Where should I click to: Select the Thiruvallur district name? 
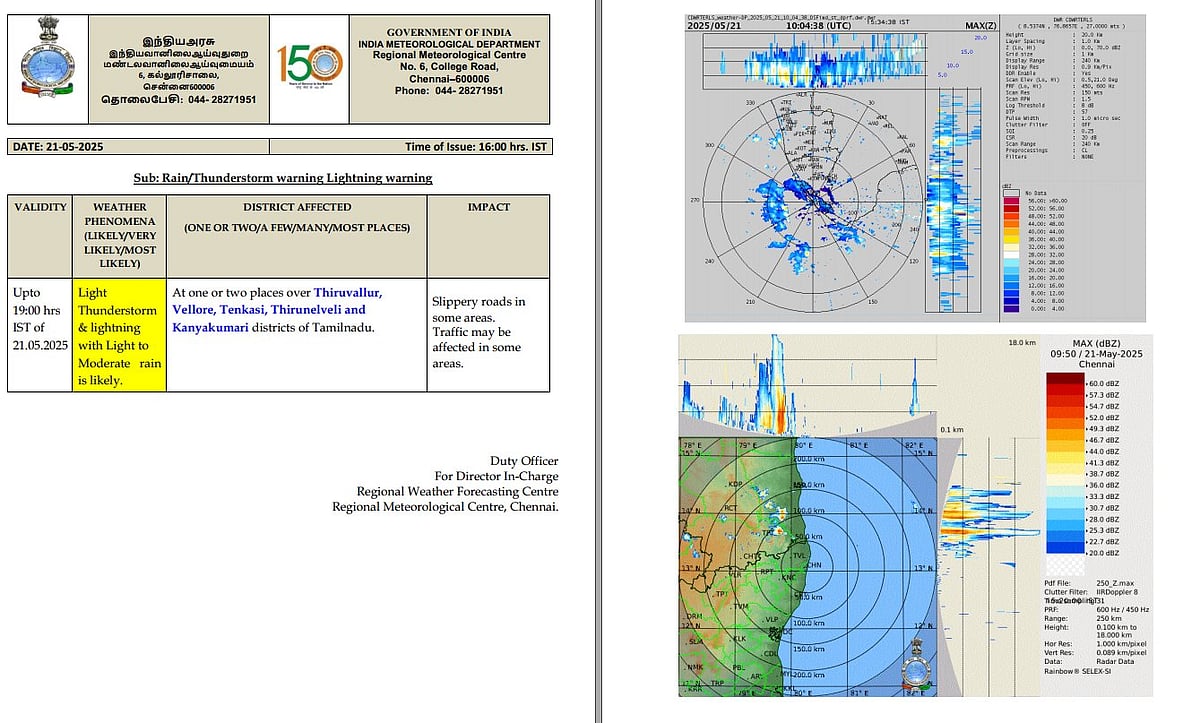click(x=347, y=292)
